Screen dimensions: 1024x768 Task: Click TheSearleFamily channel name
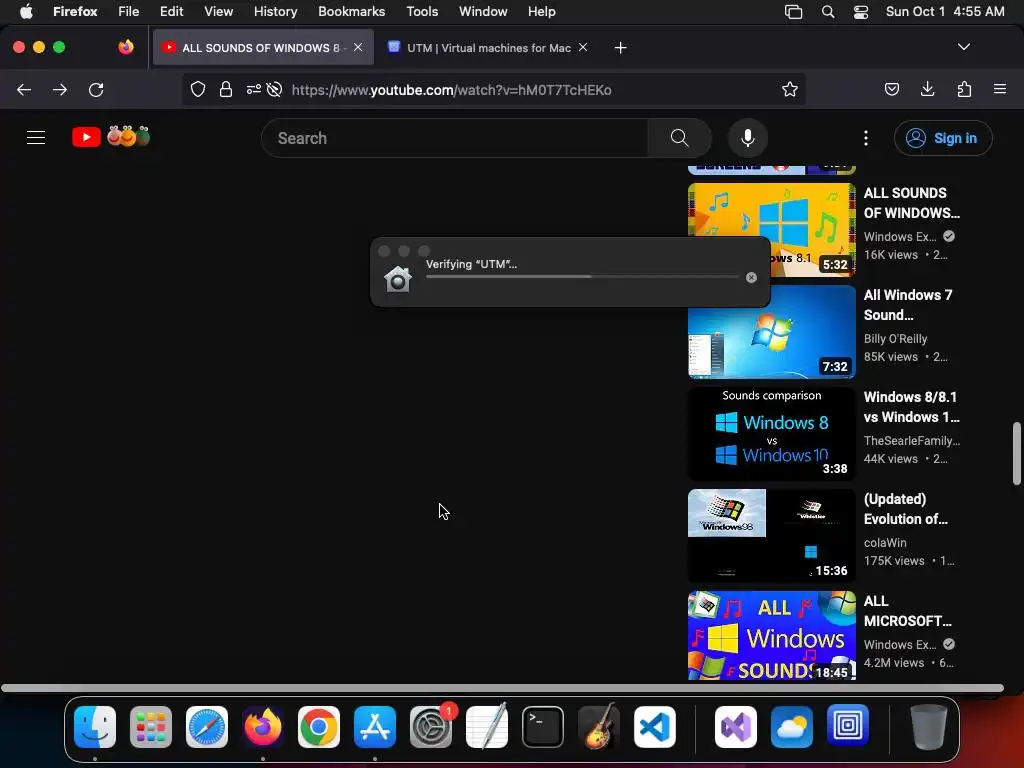point(912,441)
